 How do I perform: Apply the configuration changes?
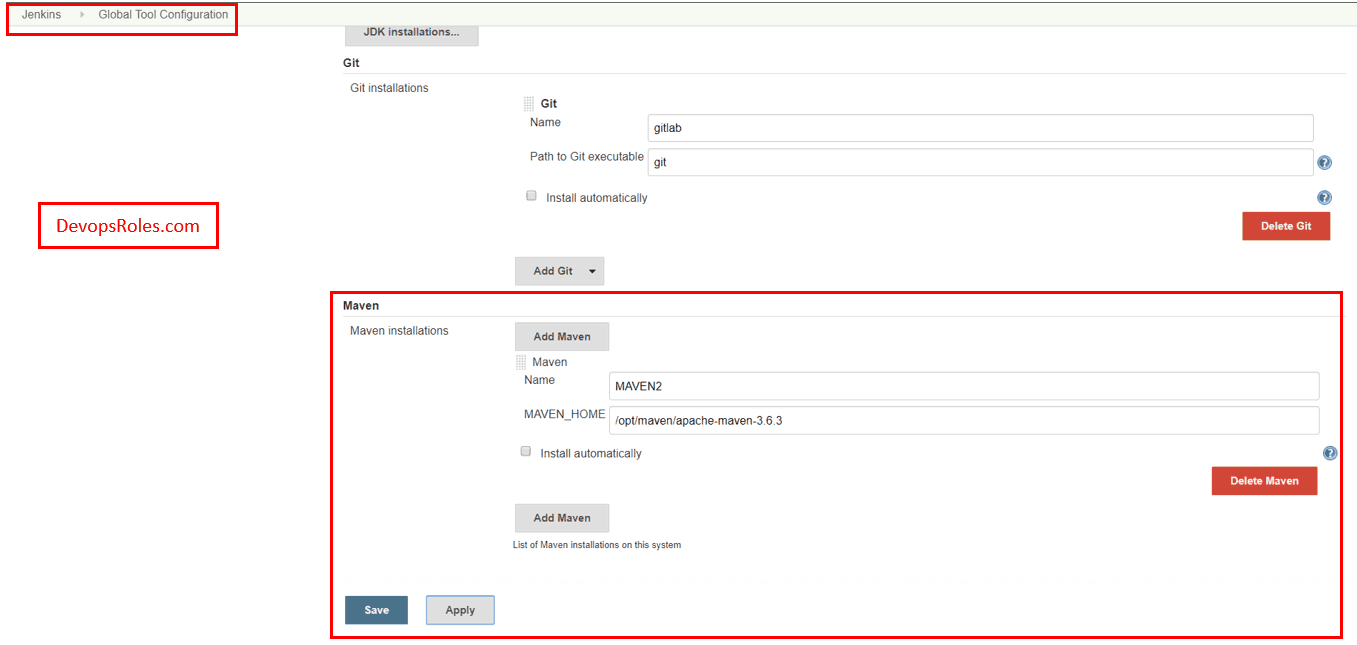[459, 609]
